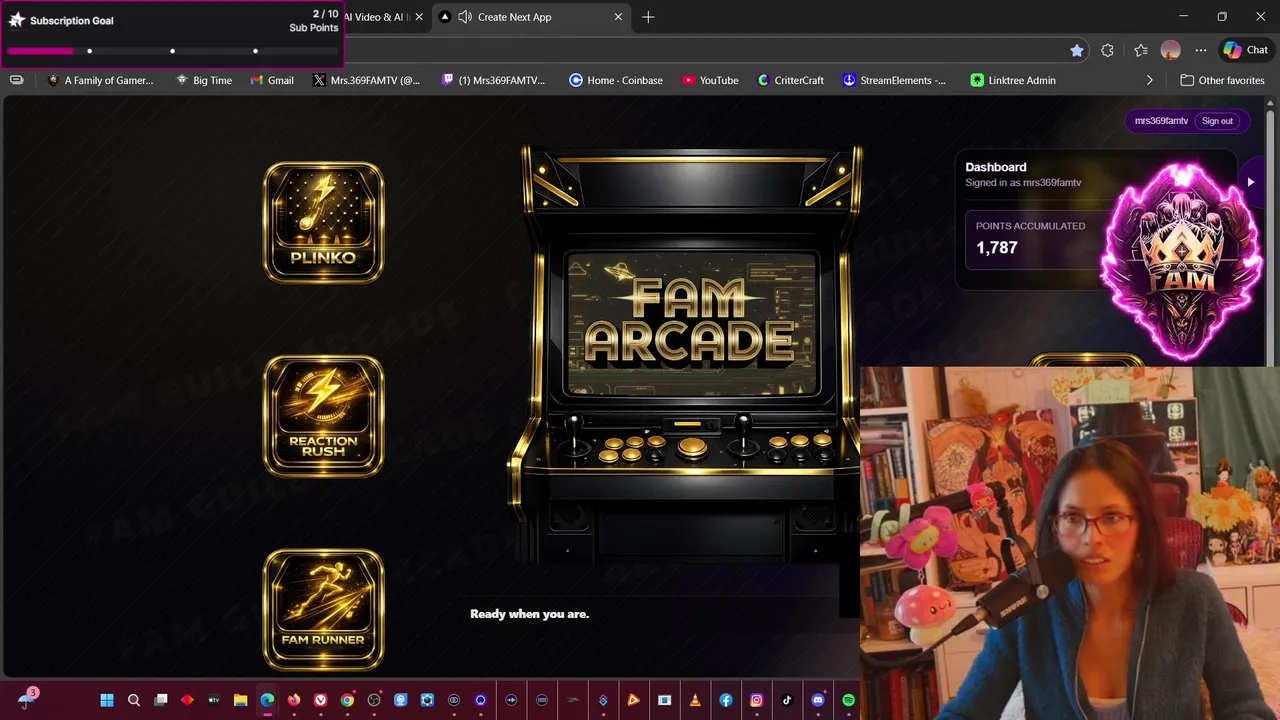Click the Subscription Goal star icon
This screenshot has height=720, width=1280.
tap(16, 20)
